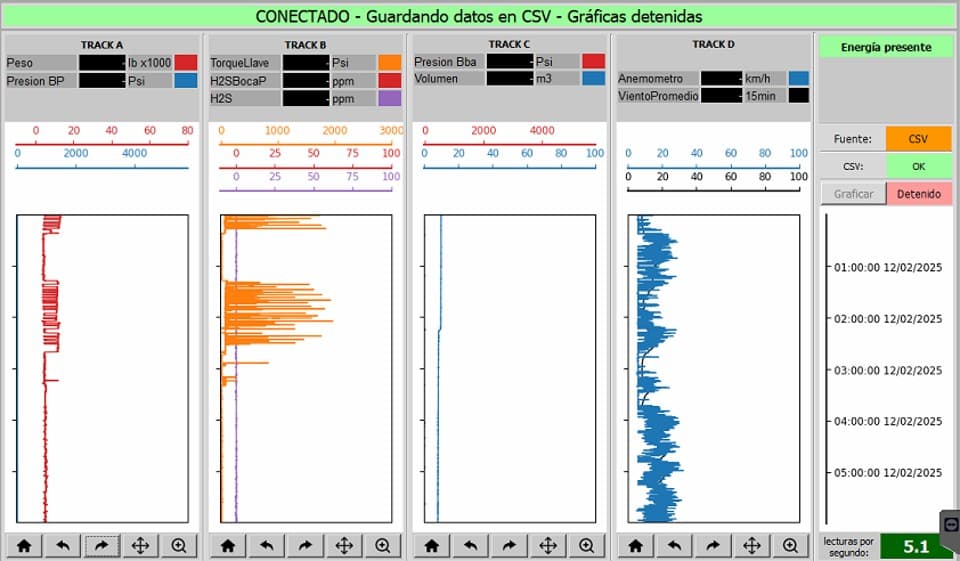
Task: Click the Energía presente indicator
Action: [886, 47]
